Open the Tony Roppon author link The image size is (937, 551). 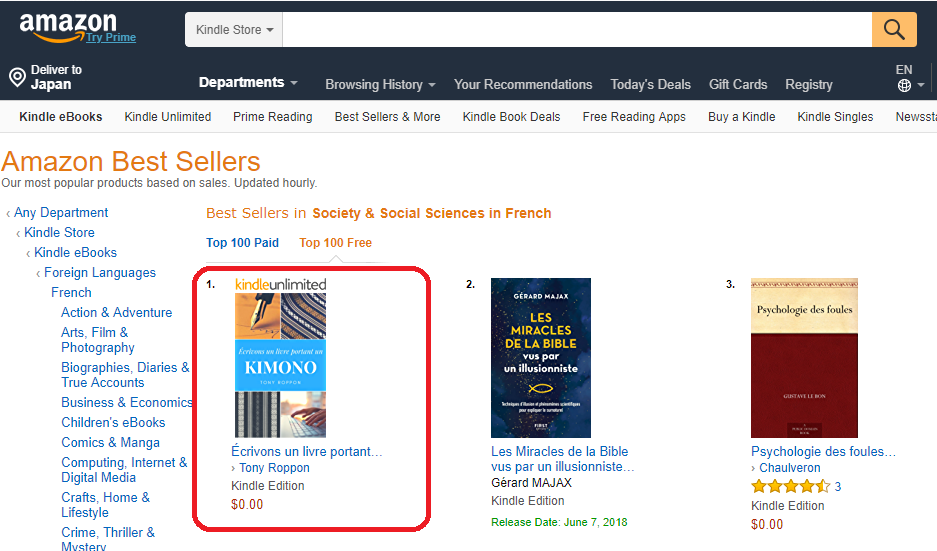(274, 468)
